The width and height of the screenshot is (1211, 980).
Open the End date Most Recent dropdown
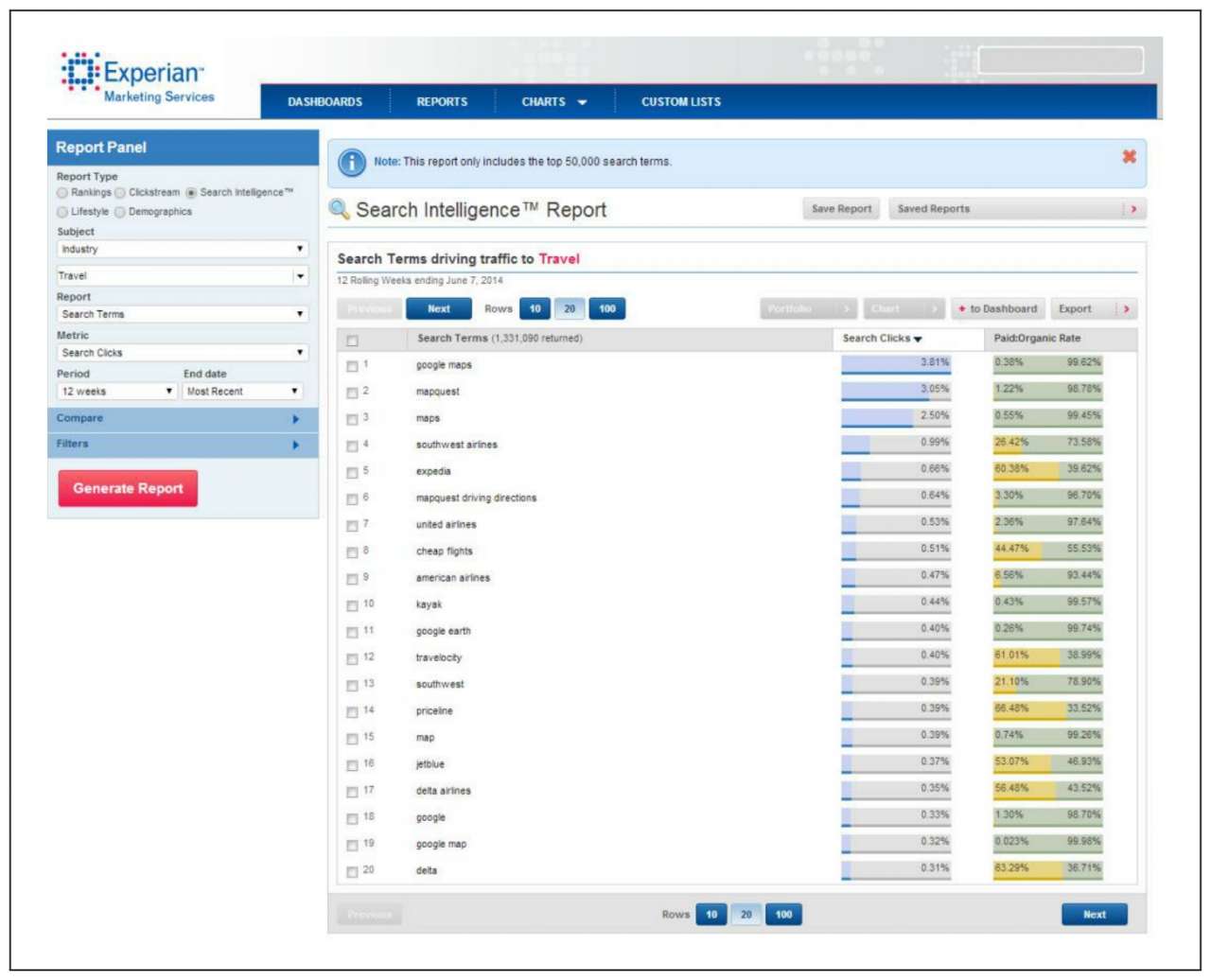click(242, 392)
